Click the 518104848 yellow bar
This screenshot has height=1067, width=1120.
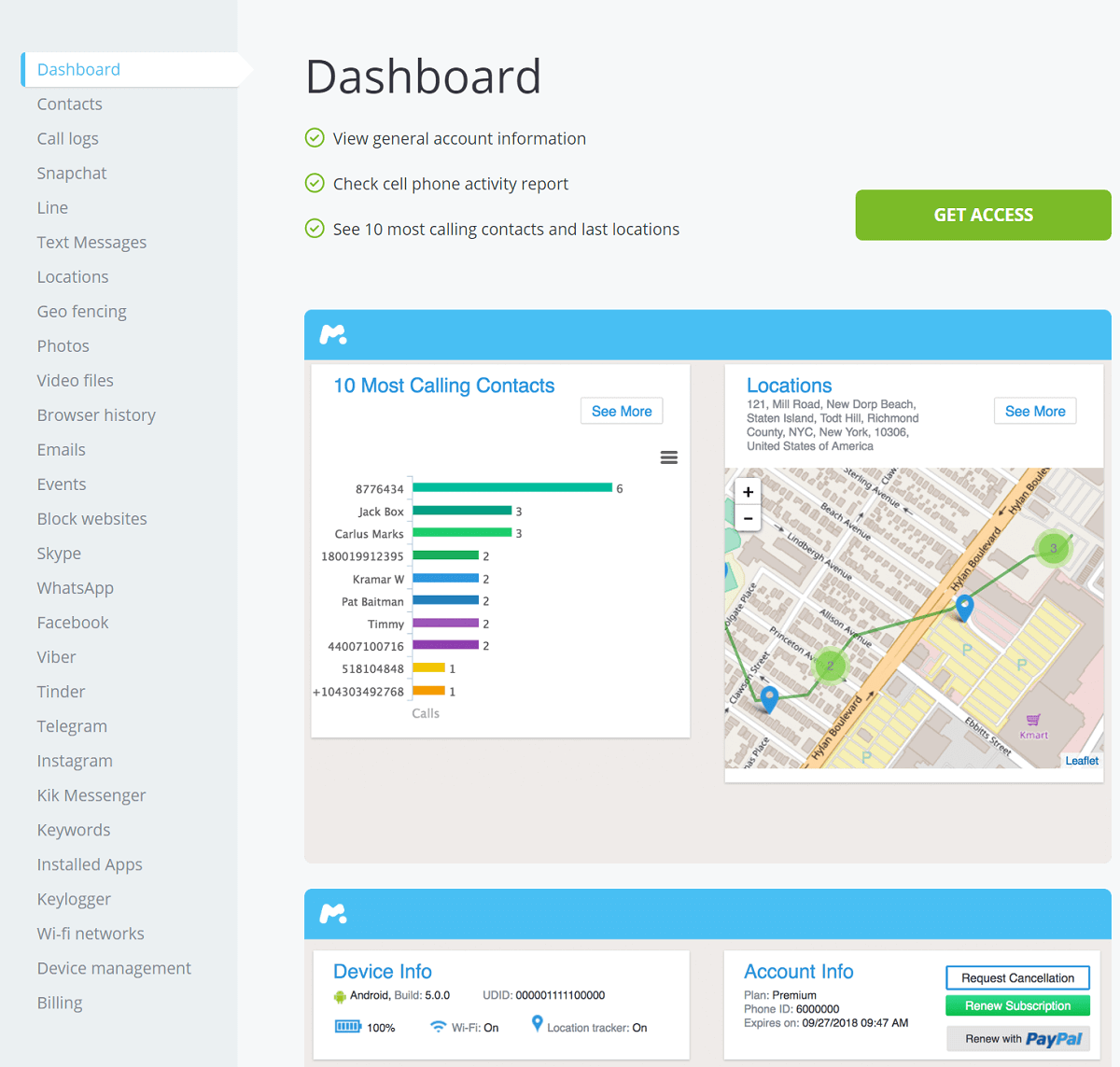tap(429, 667)
